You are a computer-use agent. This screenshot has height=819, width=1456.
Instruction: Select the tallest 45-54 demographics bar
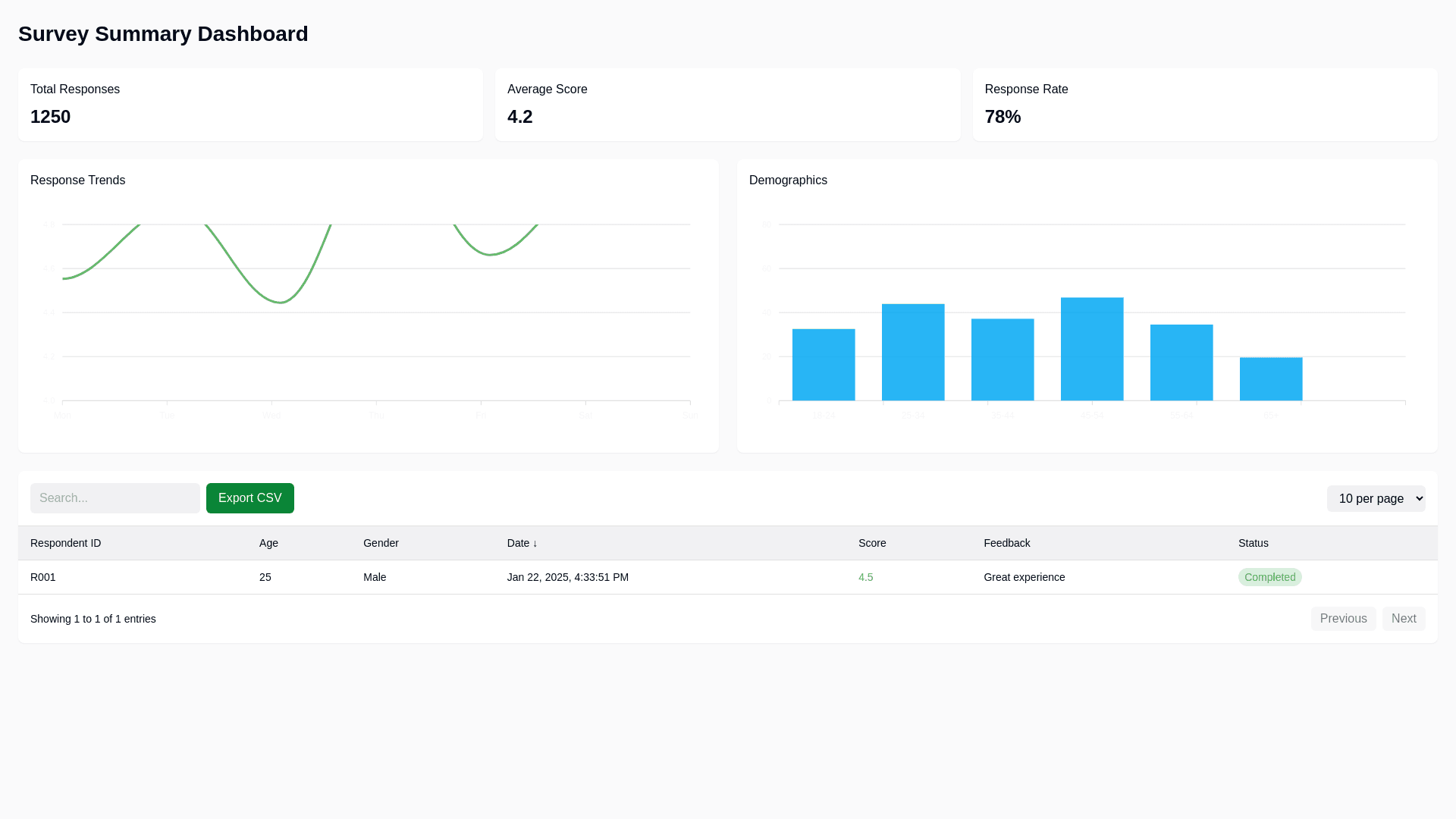coord(1091,349)
